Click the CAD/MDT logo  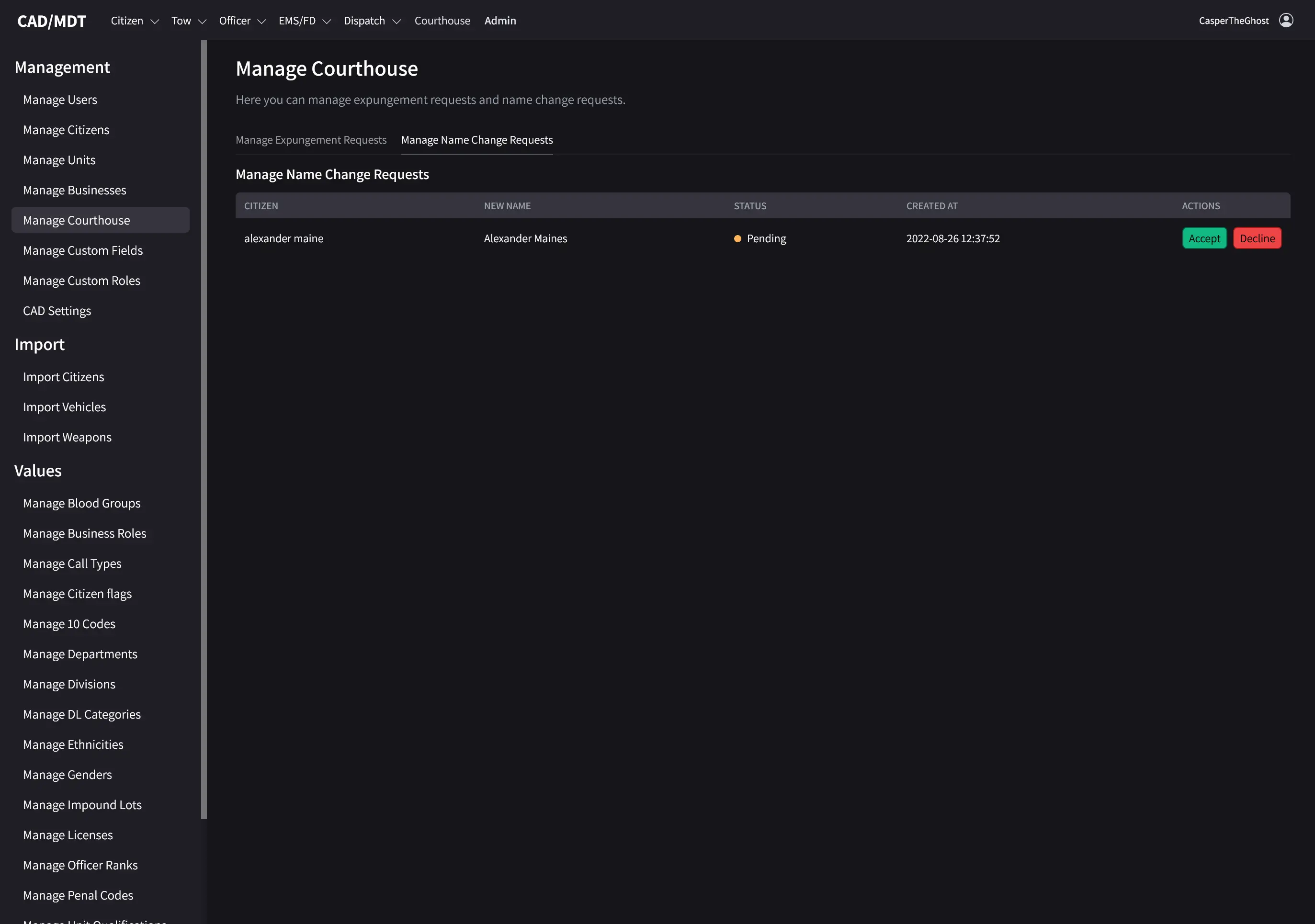(x=52, y=21)
